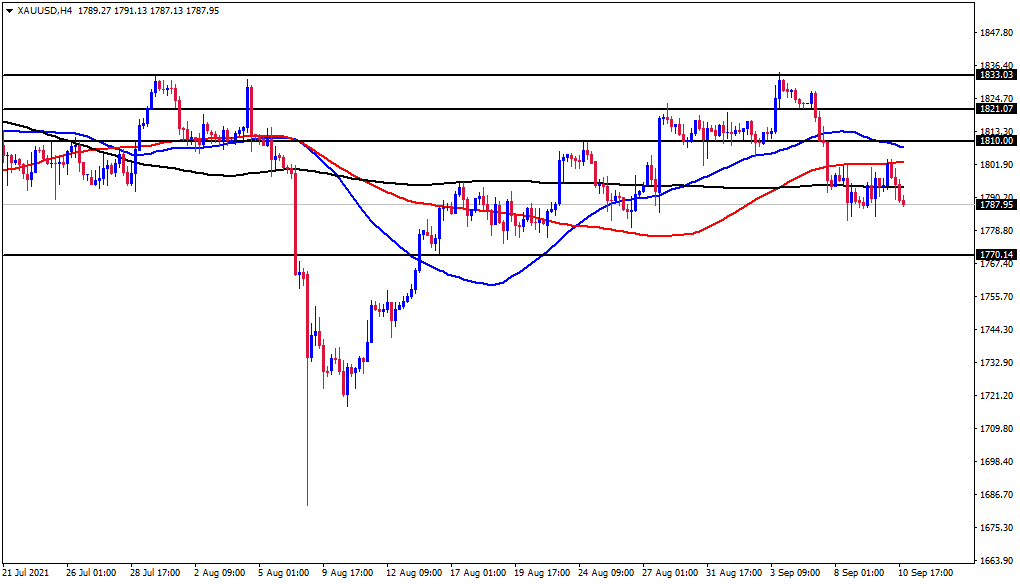The width and height of the screenshot is (1020, 584).
Task: Select the 1821.07 horizontal line price label
Action: [997, 109]
